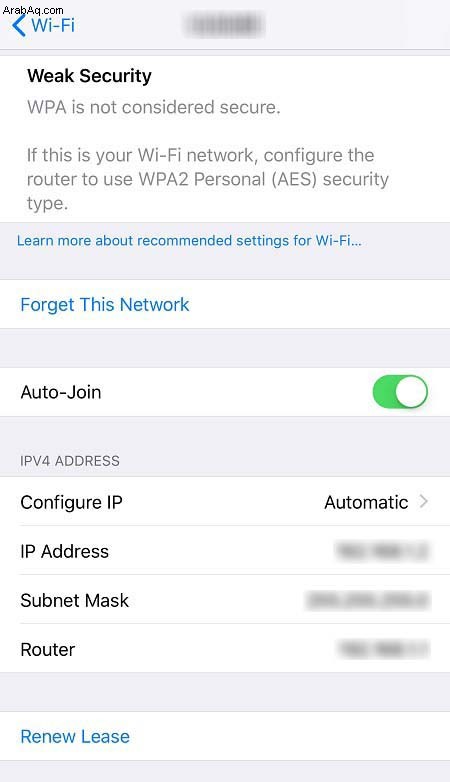Open Learn more about recommended settings link
This screenshot has width=450, height=782.
[189, 241]
